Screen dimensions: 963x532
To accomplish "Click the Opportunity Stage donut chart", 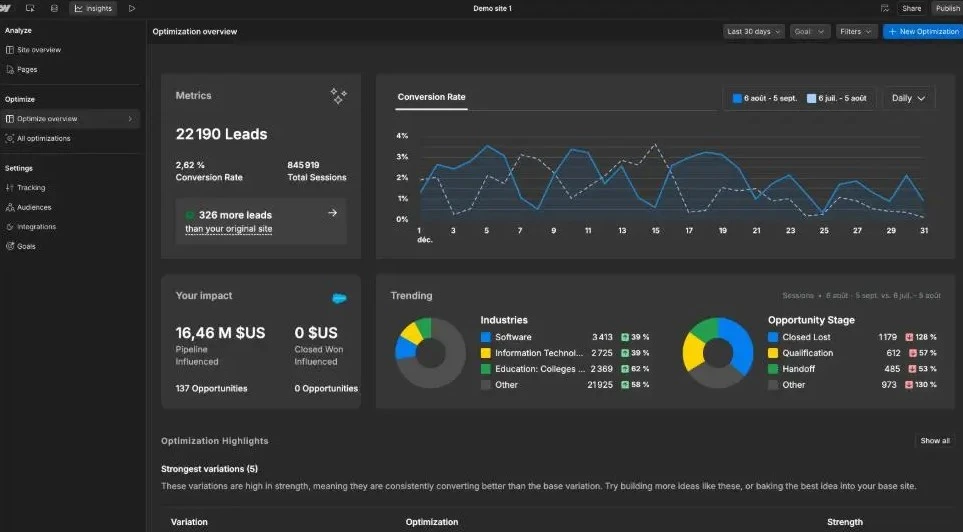I will [718, 353].
